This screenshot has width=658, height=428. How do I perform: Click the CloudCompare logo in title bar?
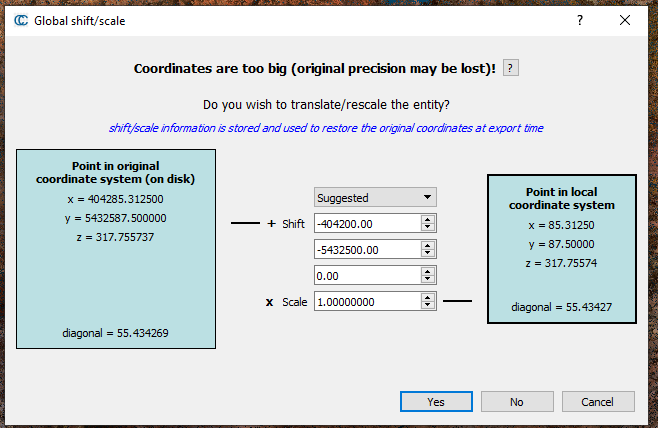pos(20,20)
